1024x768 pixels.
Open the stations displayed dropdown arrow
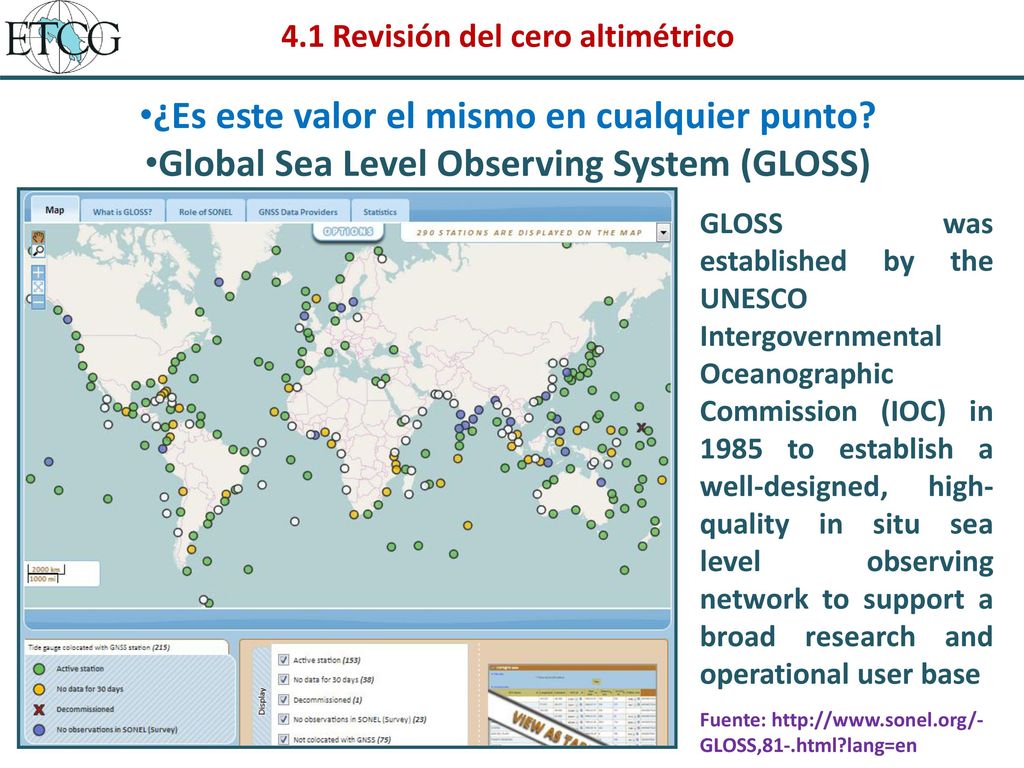pos(663,232)
